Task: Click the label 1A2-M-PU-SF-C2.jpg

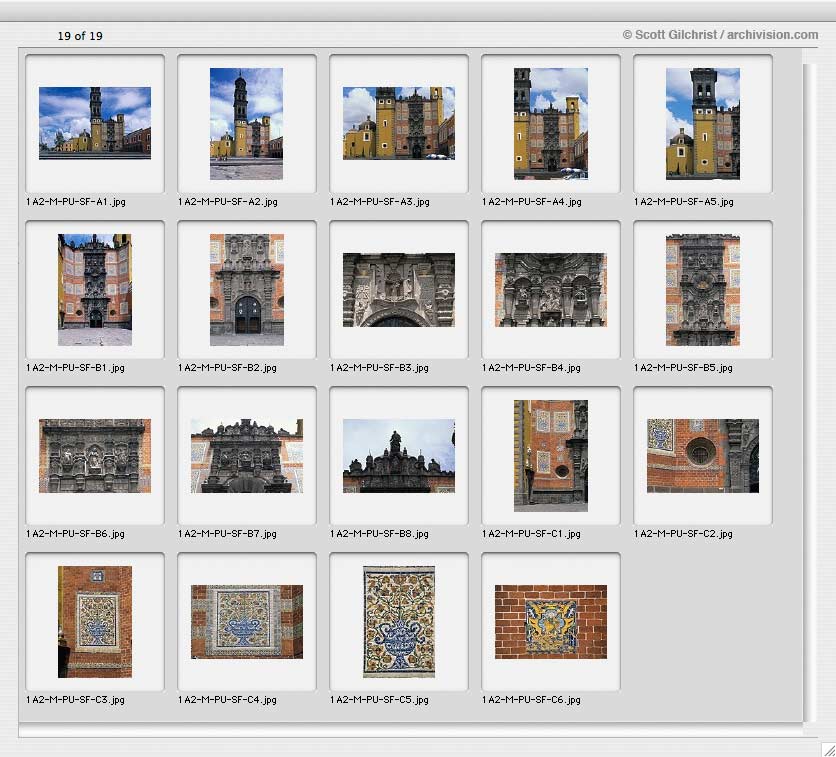Action: point(683,534)
